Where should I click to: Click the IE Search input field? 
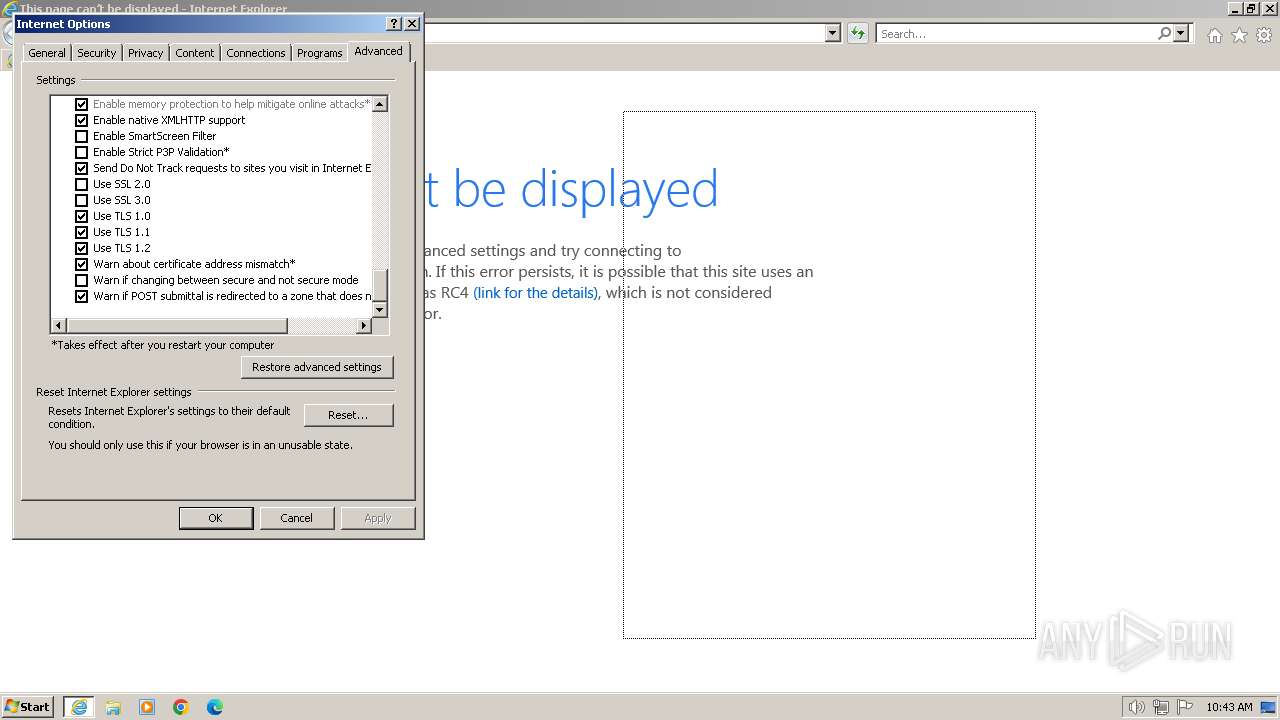click(x=1015, y=33)
